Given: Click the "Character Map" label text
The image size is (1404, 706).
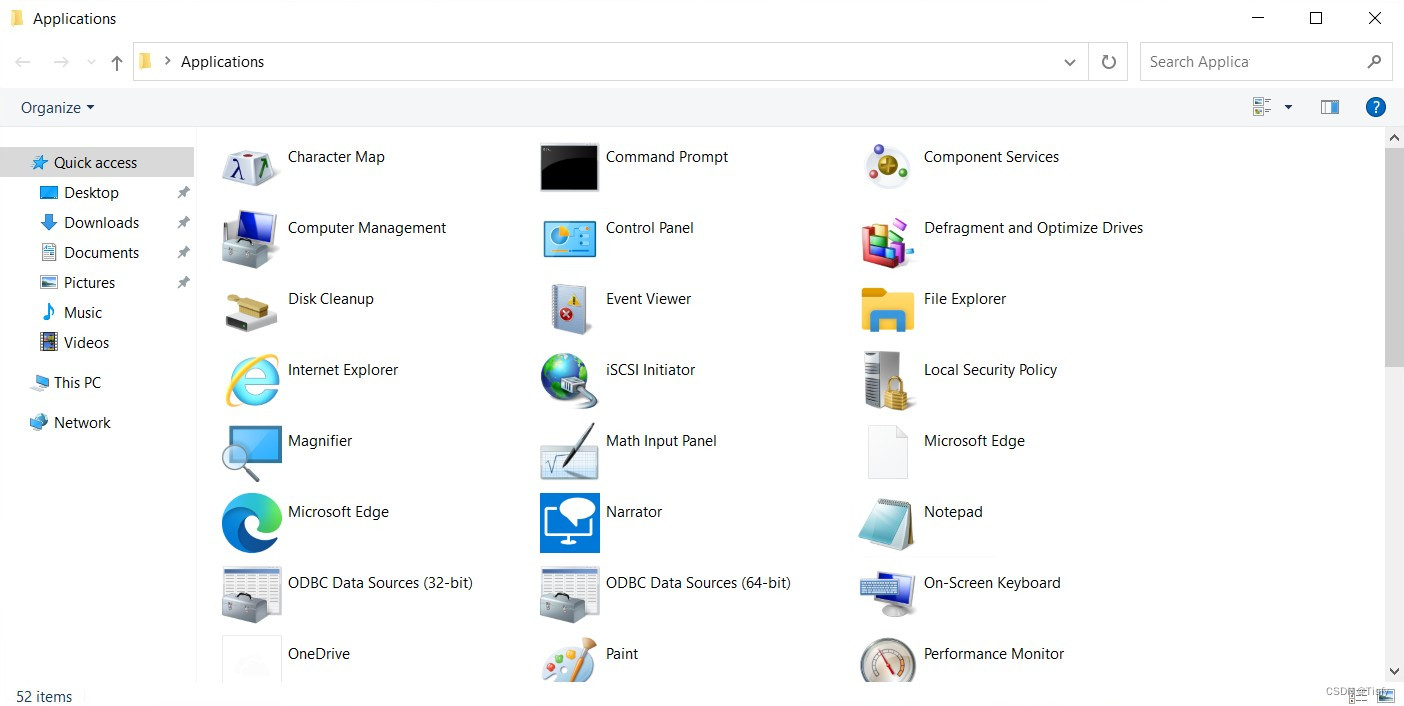Looking at the screenshot, I should click(x=336, y=157).
